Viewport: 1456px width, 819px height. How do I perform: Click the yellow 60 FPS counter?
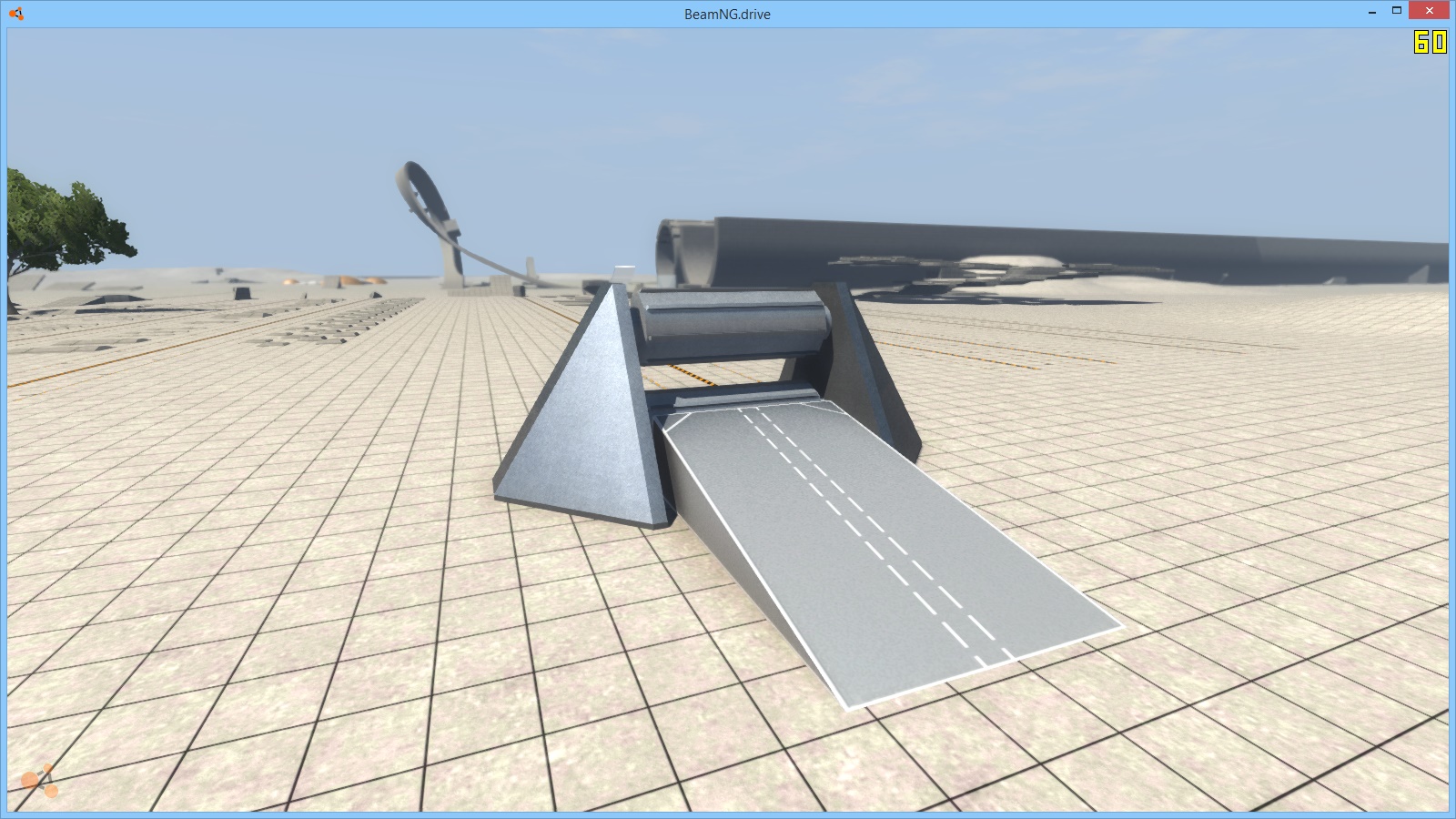tap(1430, 42)
